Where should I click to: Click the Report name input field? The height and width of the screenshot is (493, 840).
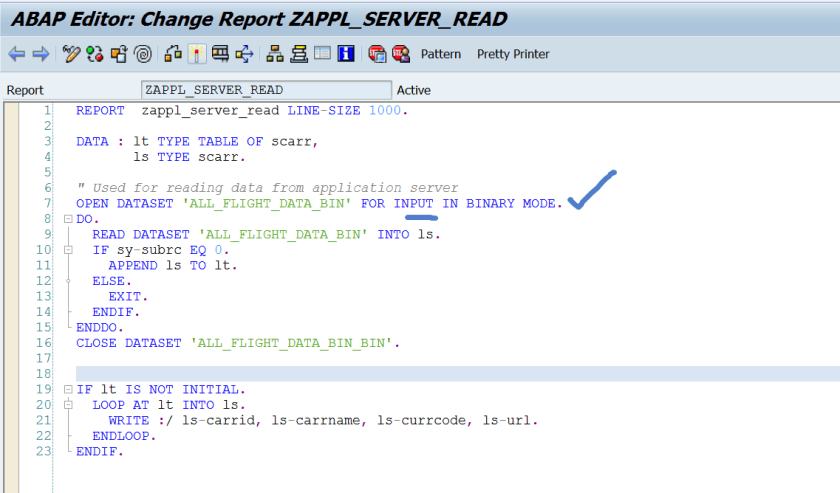coord(266,90)
